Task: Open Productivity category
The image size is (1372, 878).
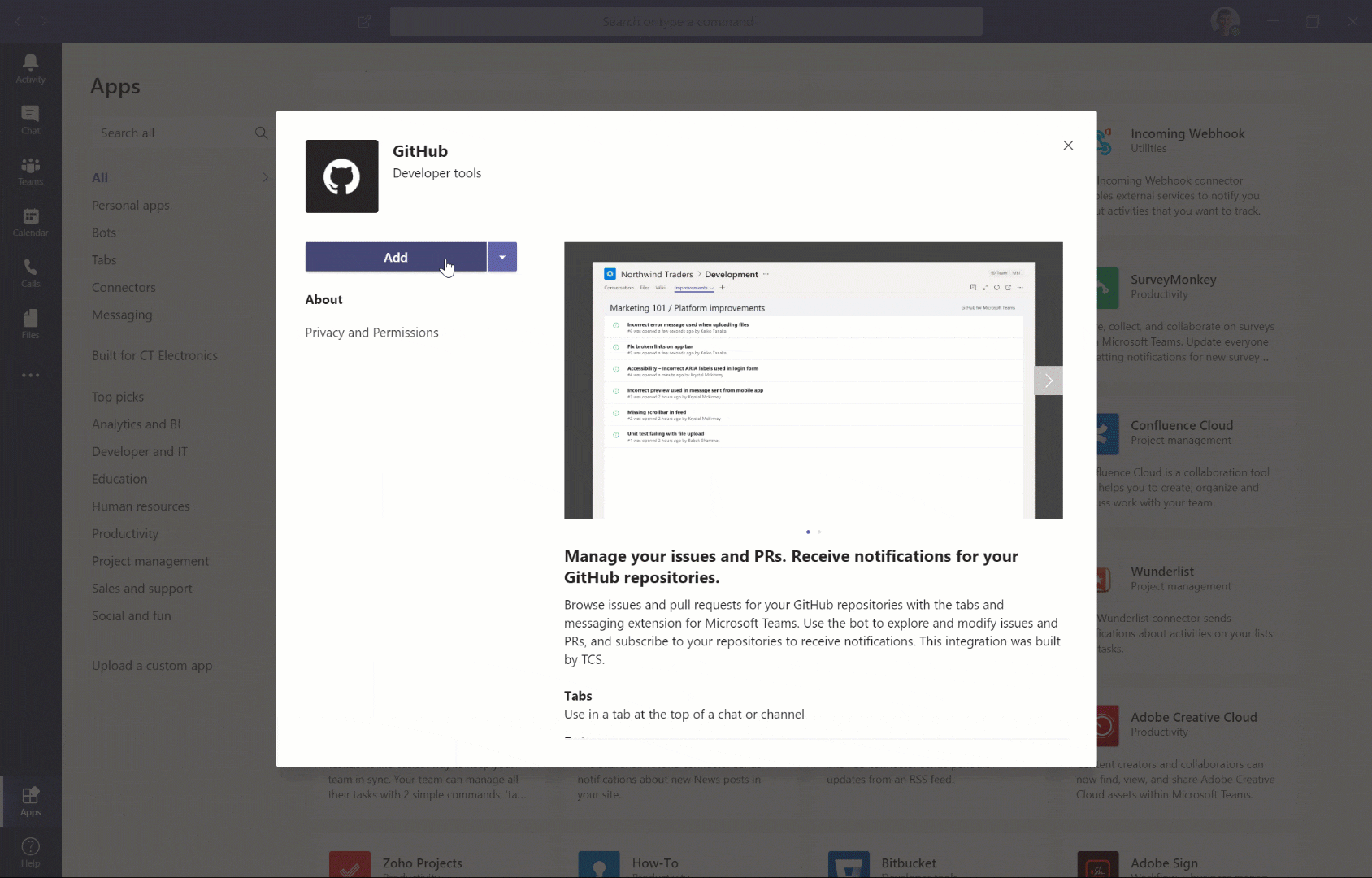Action: (x=125, y=533)
